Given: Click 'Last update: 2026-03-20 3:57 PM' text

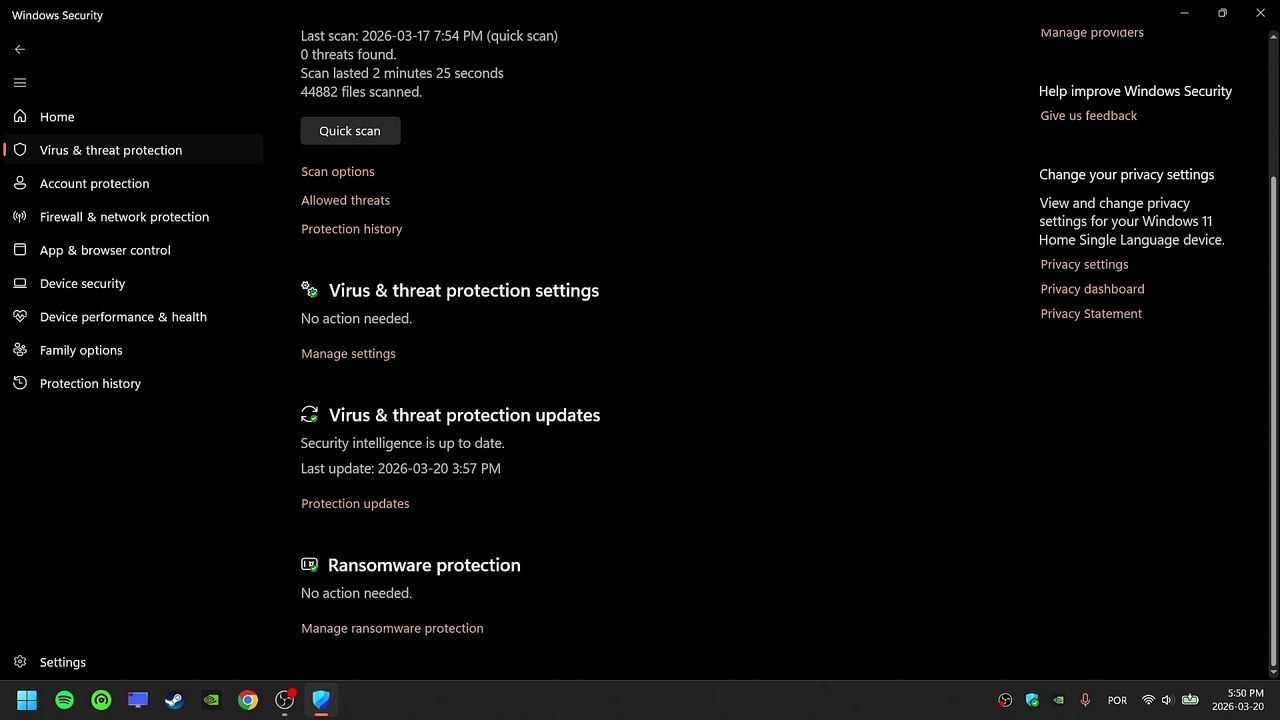Looking at the screenshot, I should tap(401, 468).
